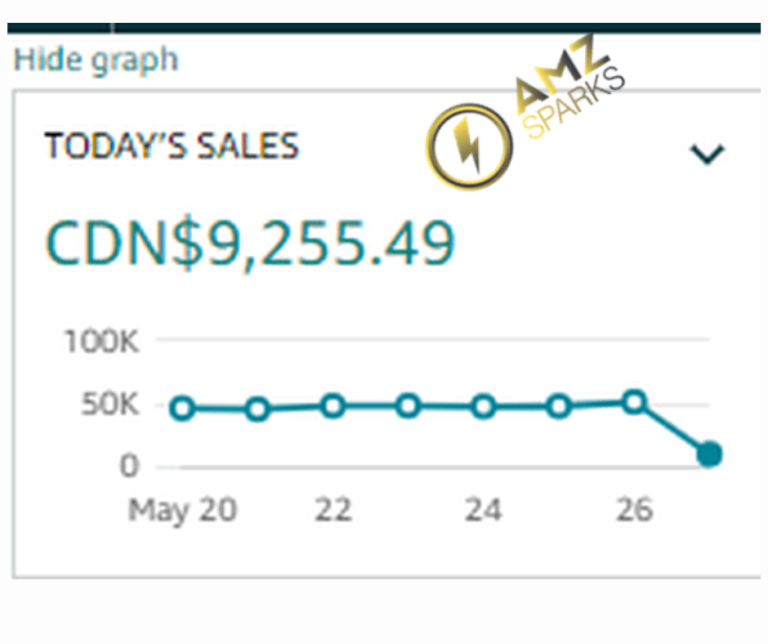Select the May 25 graph data point

click(559, 406)
